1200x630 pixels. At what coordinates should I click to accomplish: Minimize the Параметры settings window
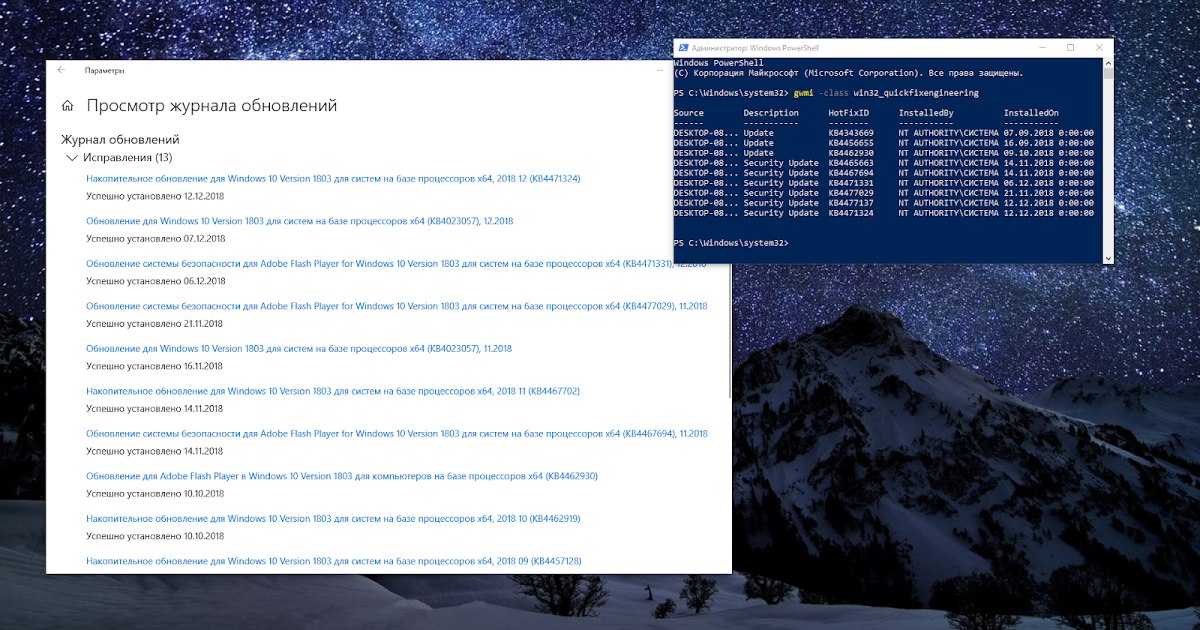pos(659,71)
